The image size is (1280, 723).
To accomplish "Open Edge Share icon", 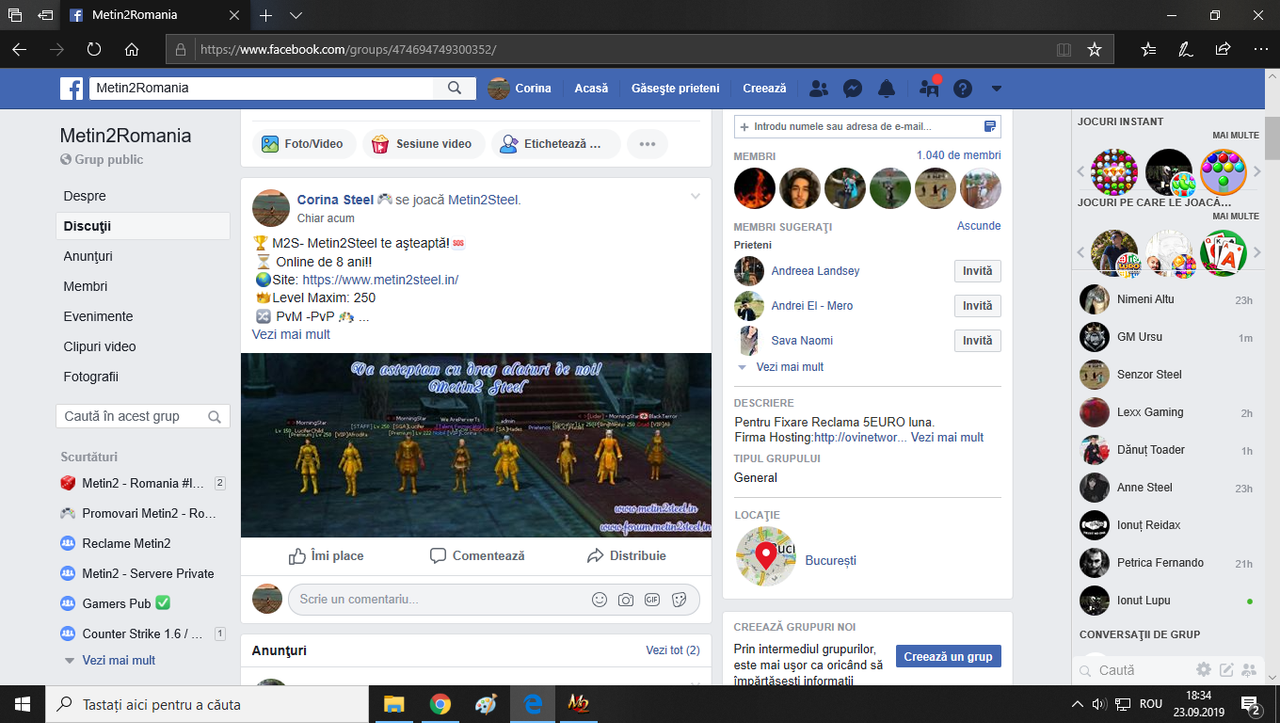I will pyautogui.click(x=1222, y=49).
